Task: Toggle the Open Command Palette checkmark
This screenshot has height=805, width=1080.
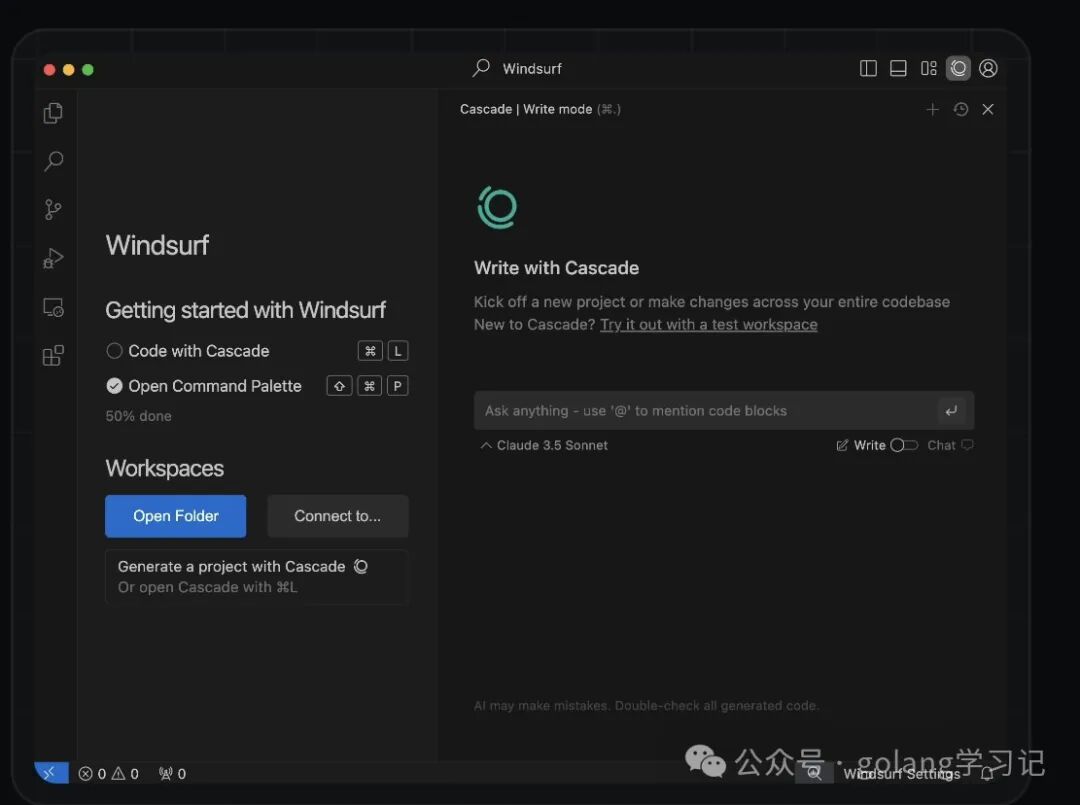Action: [x=114, y=386]
